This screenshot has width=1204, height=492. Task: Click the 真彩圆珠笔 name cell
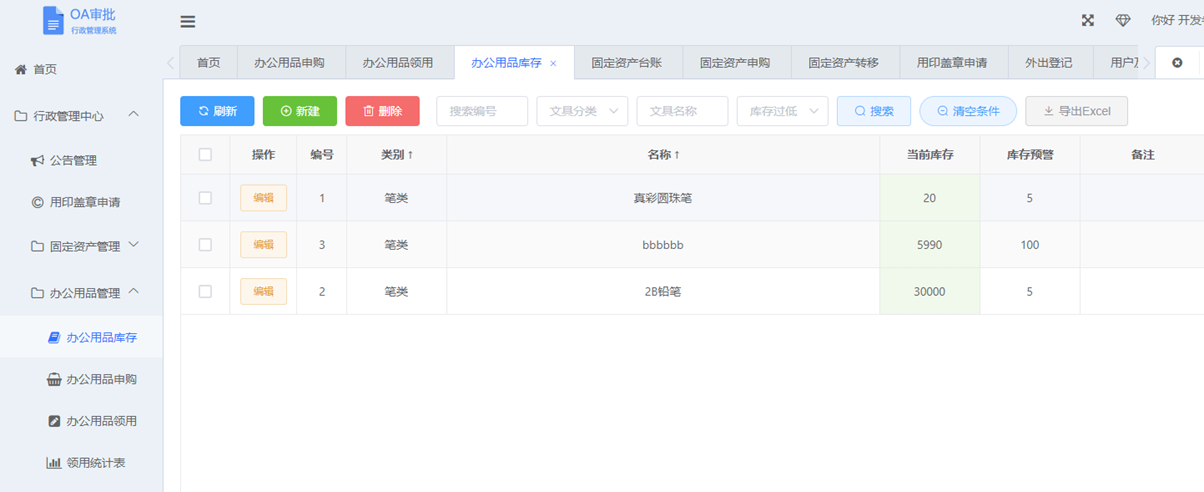click(663, 198)
